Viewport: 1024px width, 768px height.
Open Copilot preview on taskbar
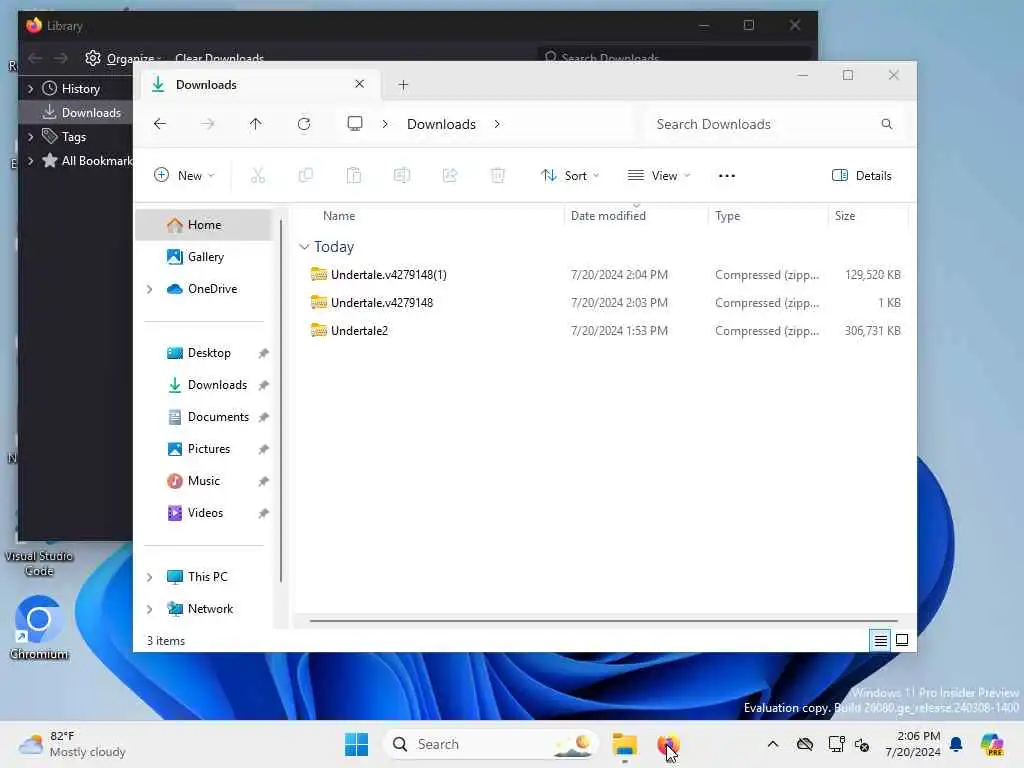[x=992, y=744]
